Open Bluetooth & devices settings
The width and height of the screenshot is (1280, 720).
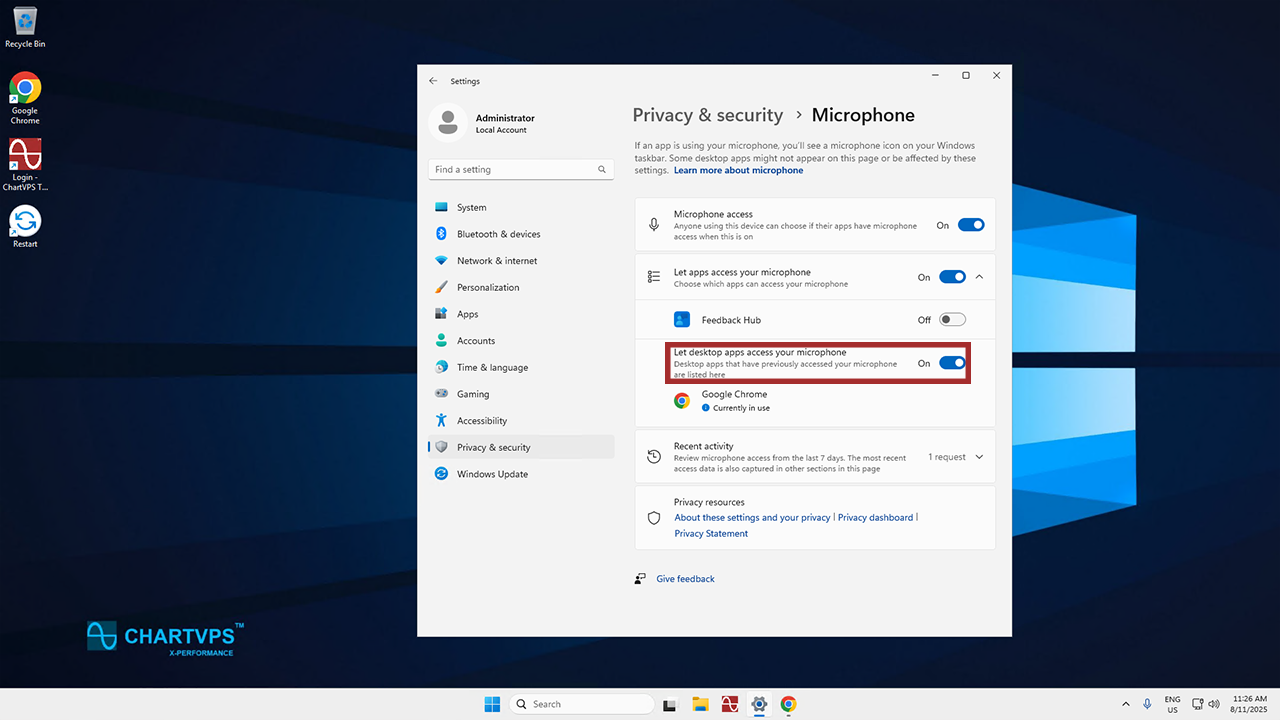point(498,234)
